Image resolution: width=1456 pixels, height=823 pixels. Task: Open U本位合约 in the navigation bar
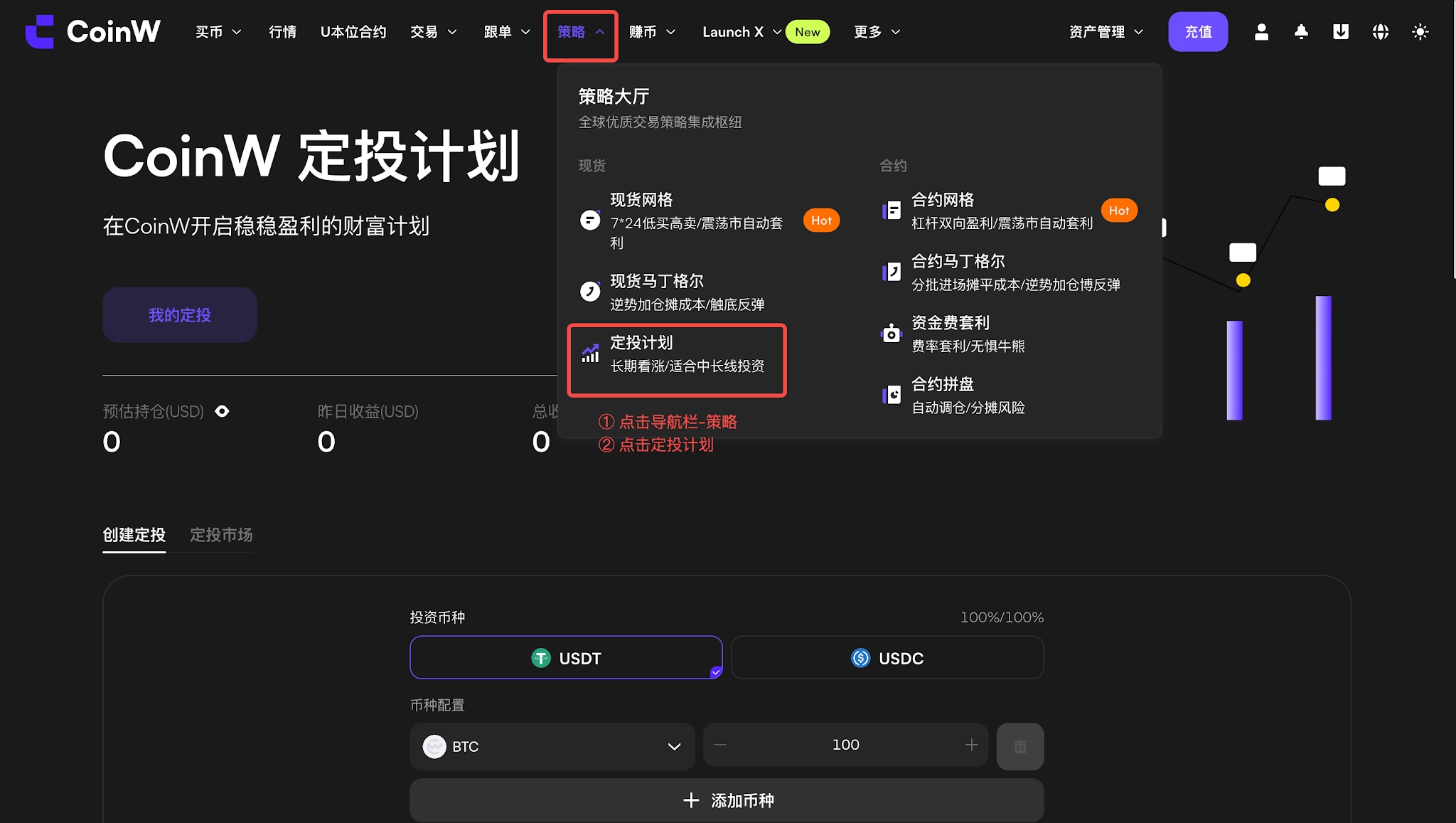tap(353, 32)
